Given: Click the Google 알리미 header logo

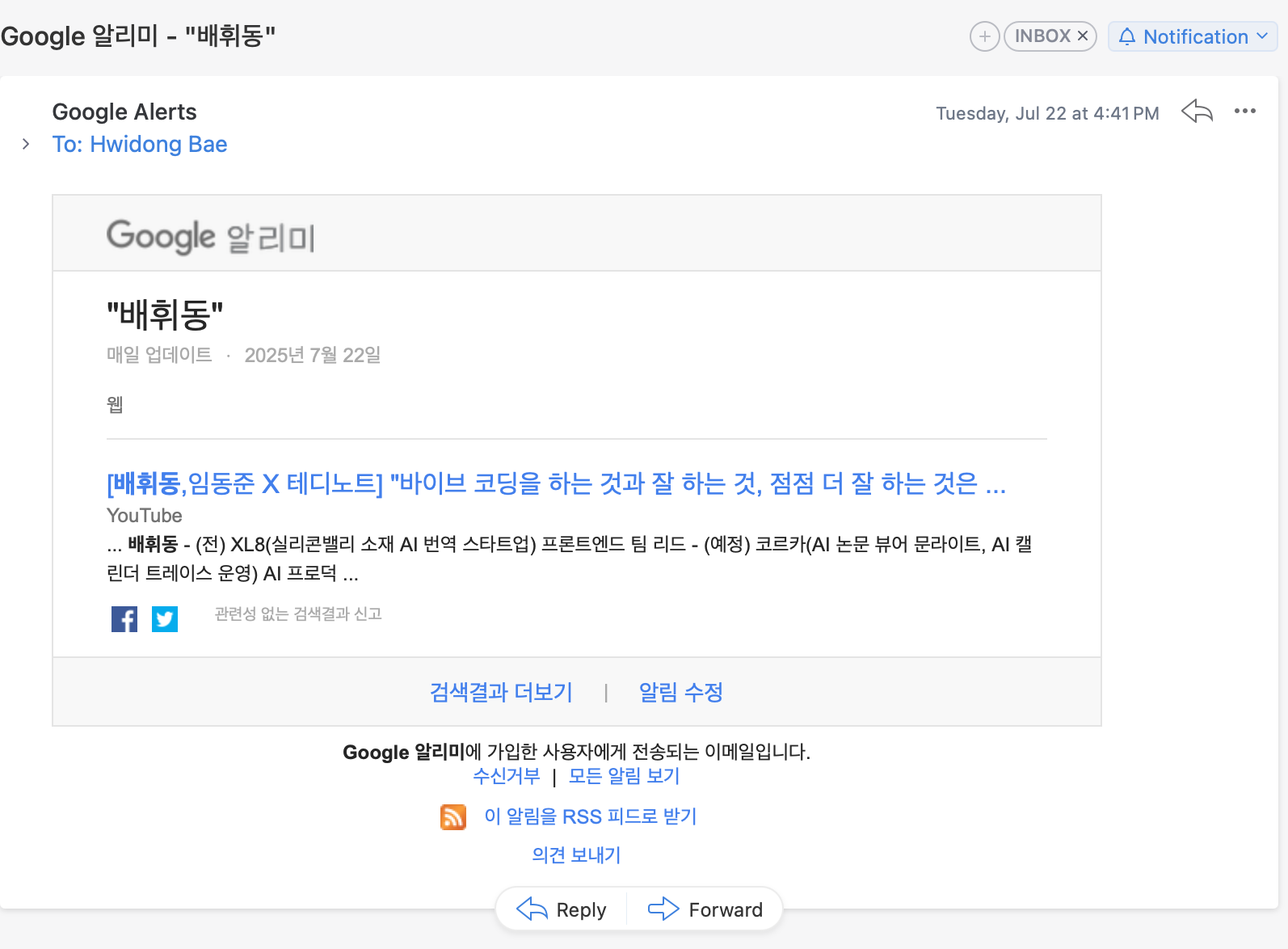Looking at the screenshot, I should coord(210,237).
